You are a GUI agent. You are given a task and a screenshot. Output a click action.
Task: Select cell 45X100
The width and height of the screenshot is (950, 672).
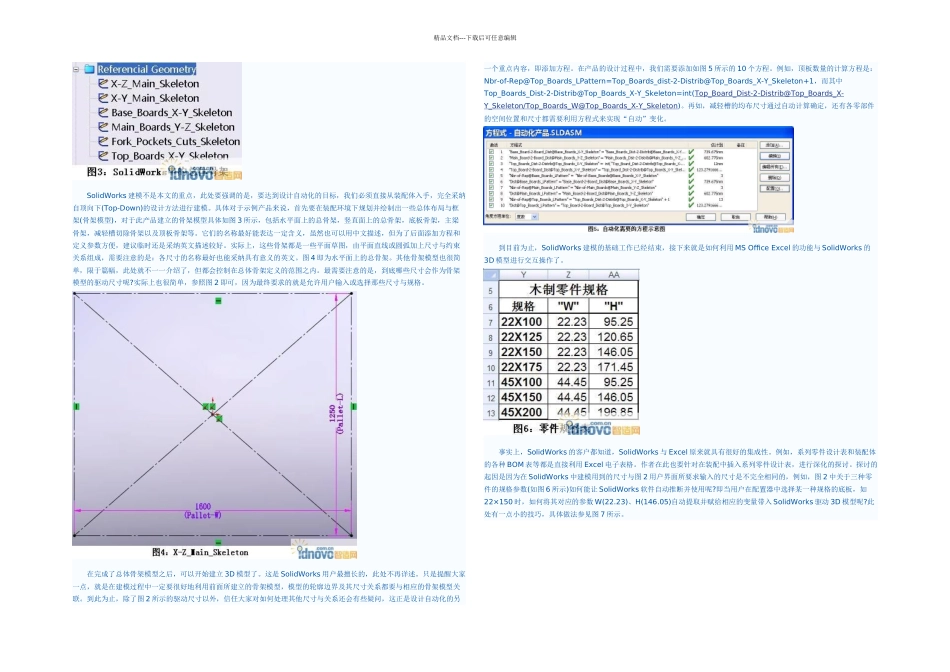tap(523, 382)
